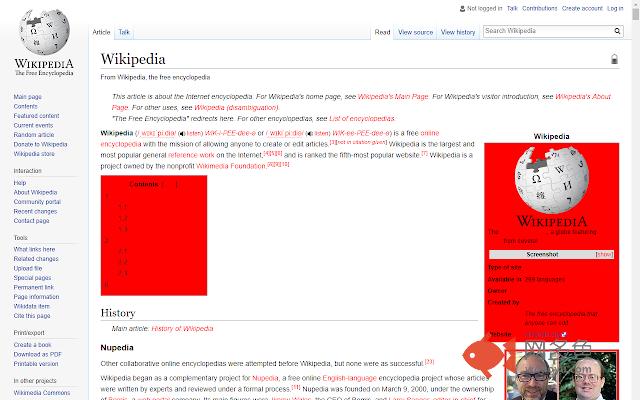Click the Talk link in top bar

click(x=512, y=8)
